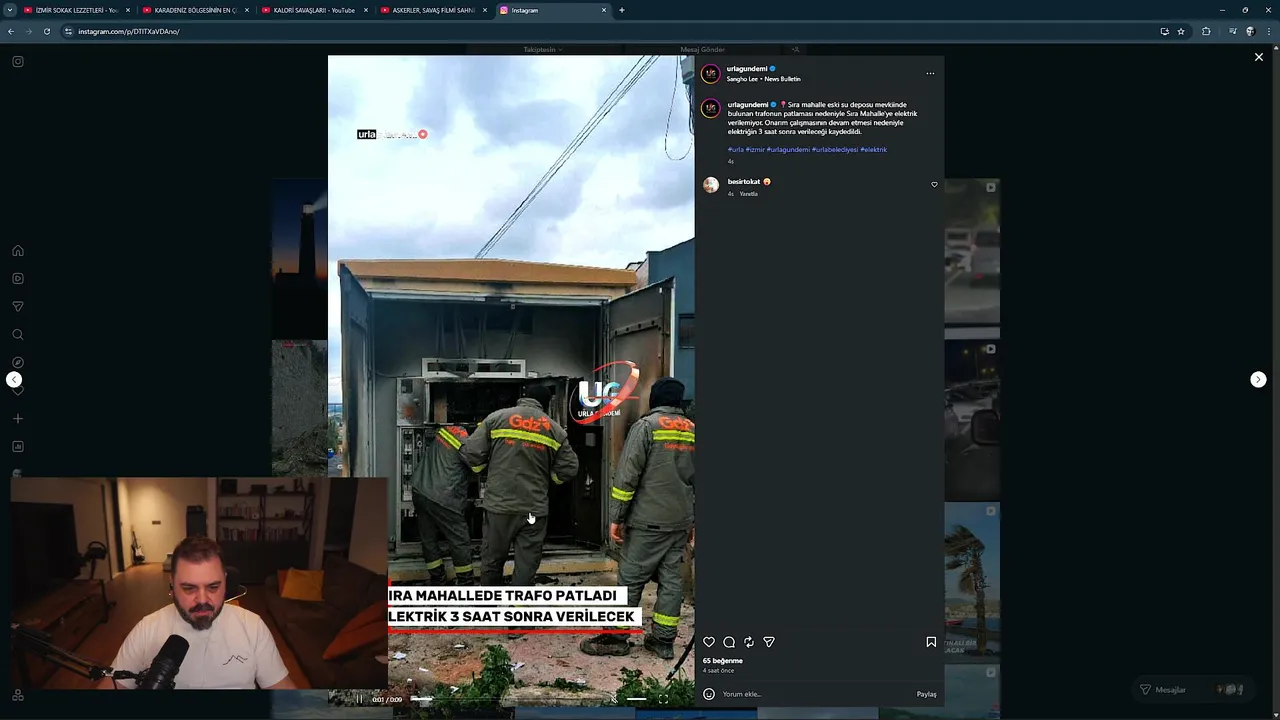Open besirtokat's profile name
Screen dimensions: 1280x720
tap(743, 182)
